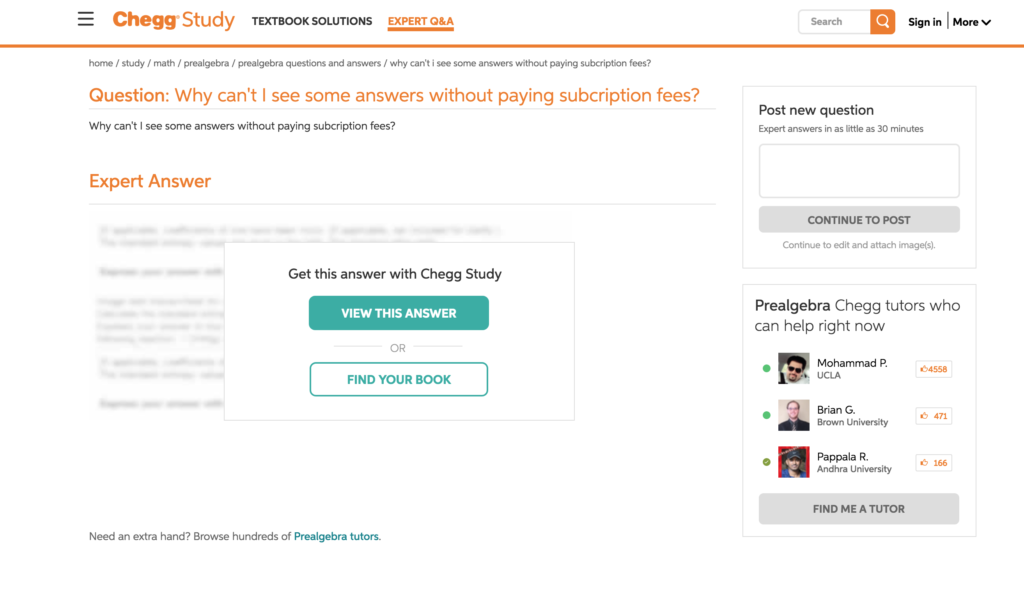1024x590 pixels.
Task: Click Pappala R.'s 166 thumbs-up badge
Action: point(933,463)
